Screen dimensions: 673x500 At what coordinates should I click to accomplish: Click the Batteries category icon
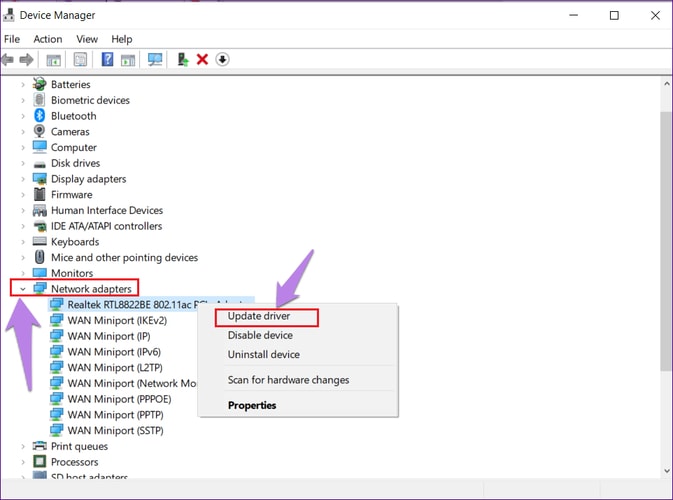(39, 84)
